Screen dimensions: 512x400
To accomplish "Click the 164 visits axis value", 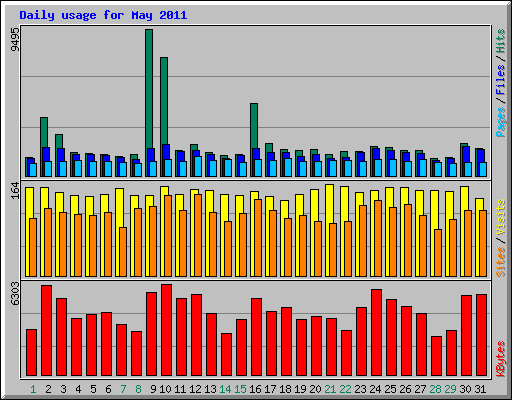I will pyautogui.click(x=15, y=191).
